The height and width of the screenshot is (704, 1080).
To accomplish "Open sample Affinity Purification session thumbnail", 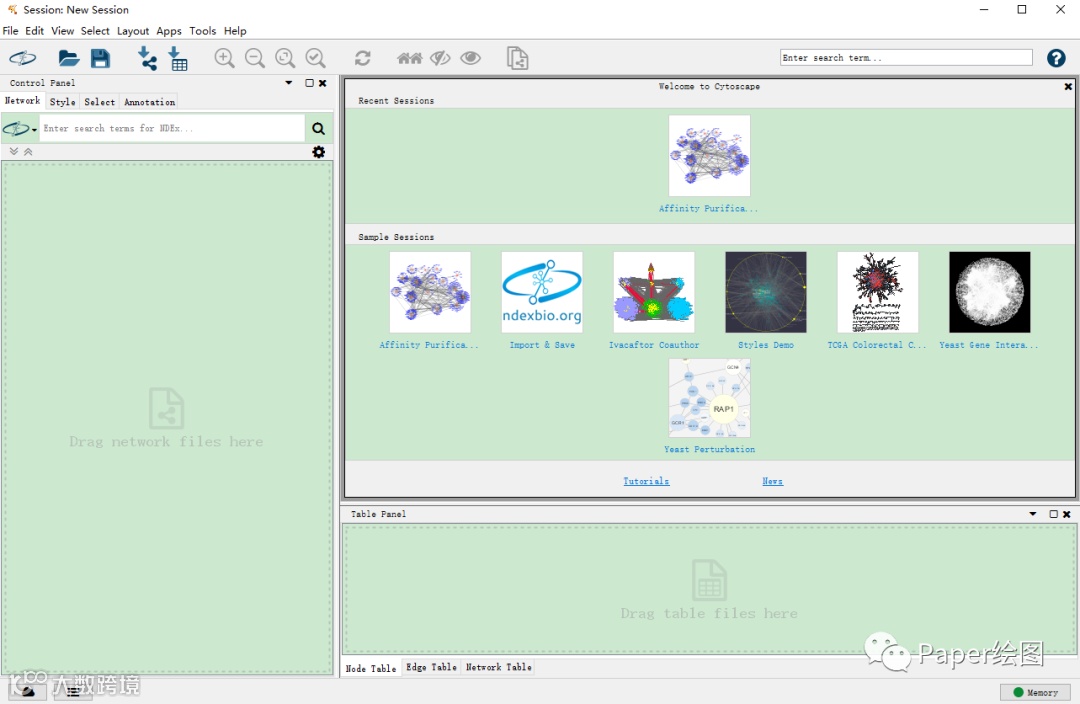I will (x=430, y=292).
